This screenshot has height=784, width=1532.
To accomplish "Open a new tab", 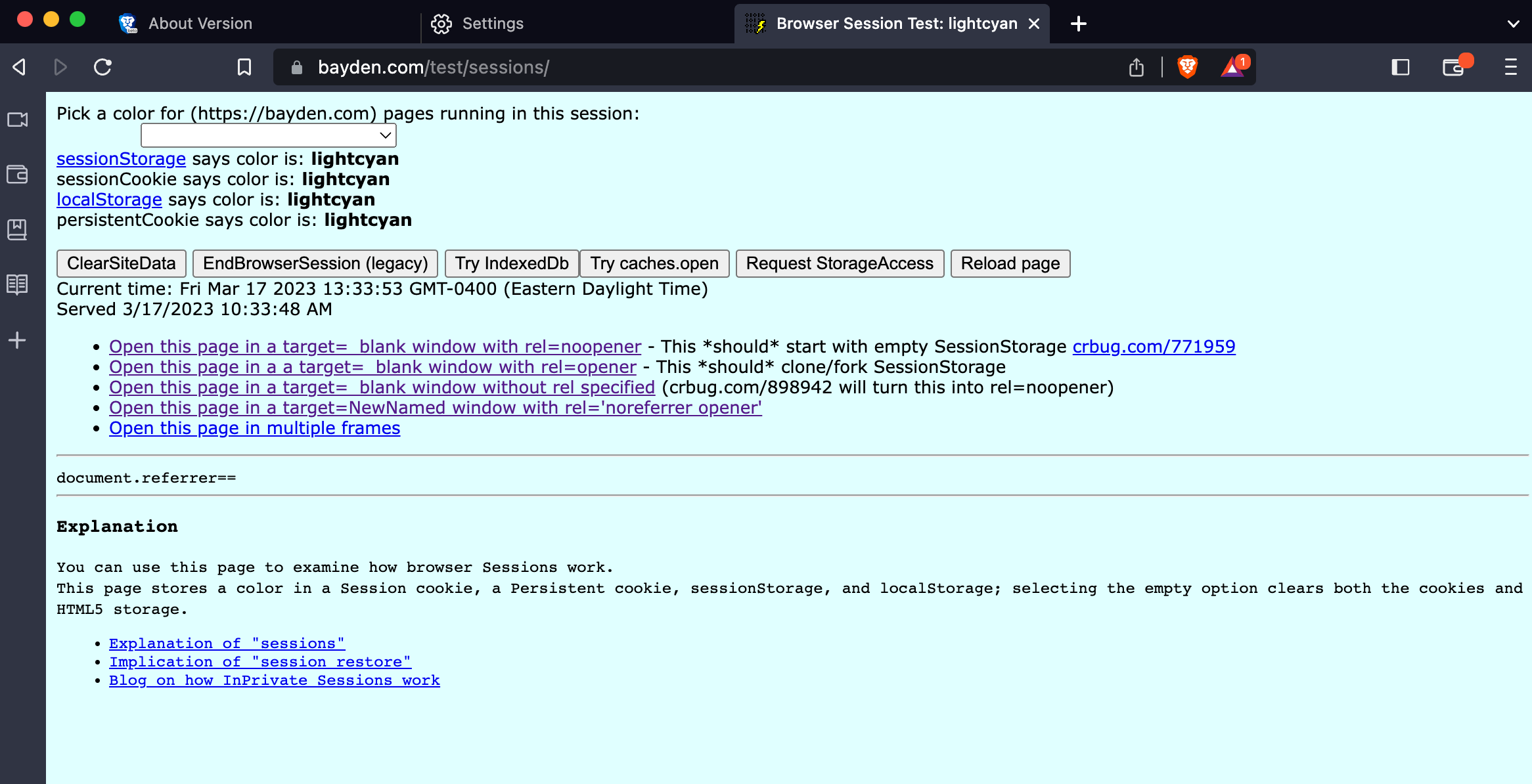I will [1078, 24].
